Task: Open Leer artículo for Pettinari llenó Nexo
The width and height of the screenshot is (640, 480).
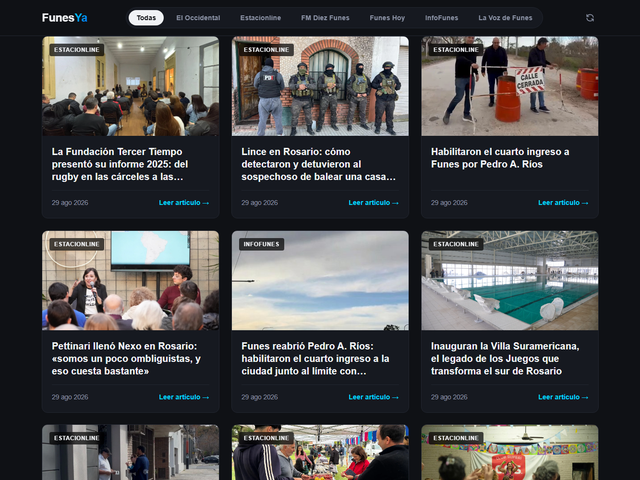Action: point(184,397)
